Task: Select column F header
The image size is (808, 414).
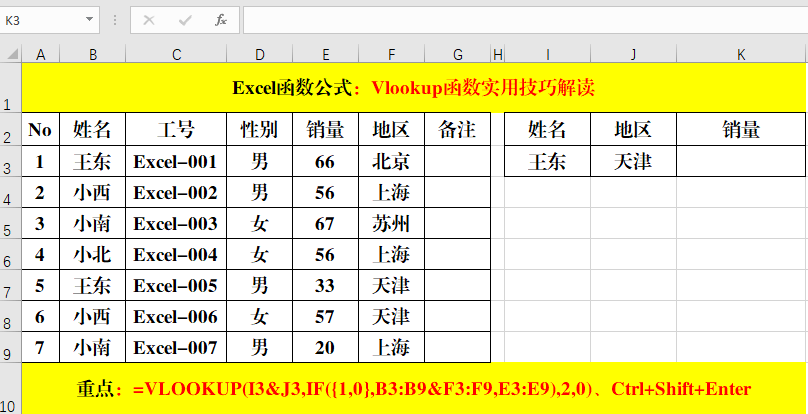Action: point(392,54)
